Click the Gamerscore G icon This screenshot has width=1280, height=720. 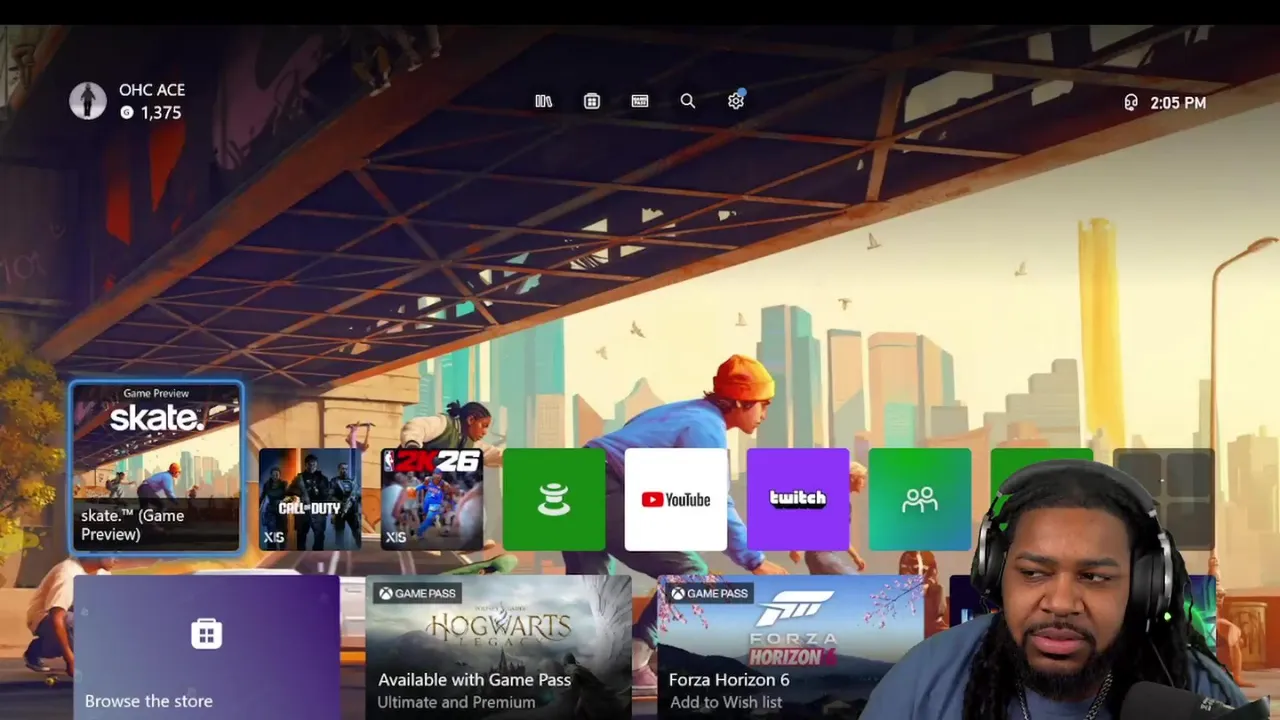(127, 113)
